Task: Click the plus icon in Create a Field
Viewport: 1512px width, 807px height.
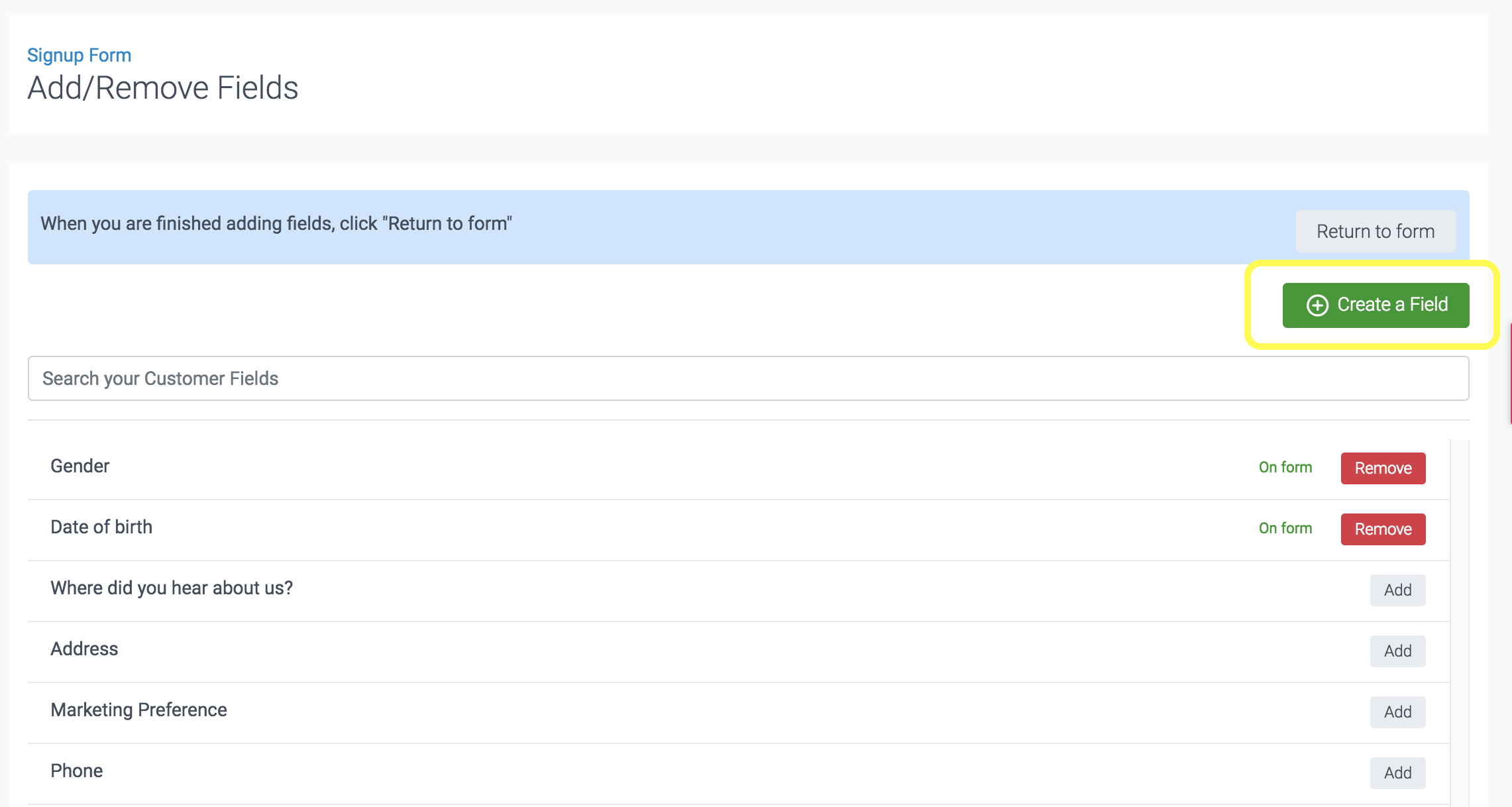Action: 1317,305
